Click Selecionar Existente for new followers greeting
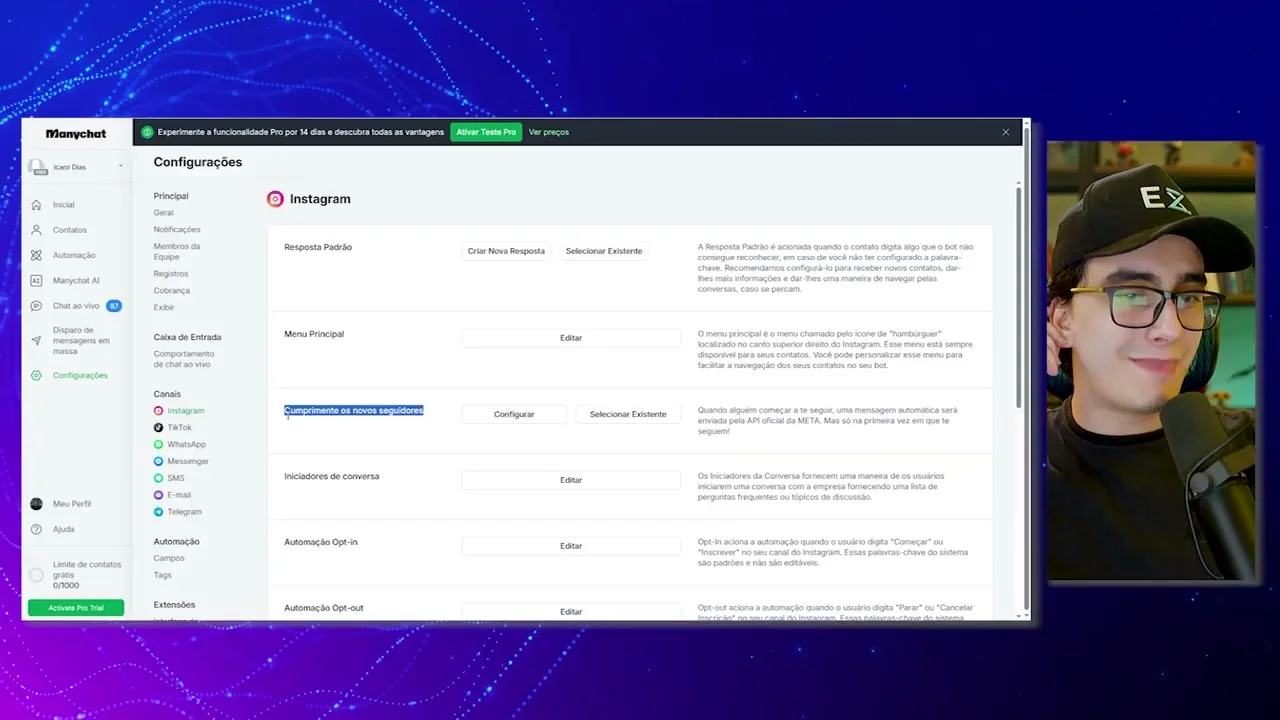The width and height of the screenshot is (1280, 720). (x=628, y=414)
